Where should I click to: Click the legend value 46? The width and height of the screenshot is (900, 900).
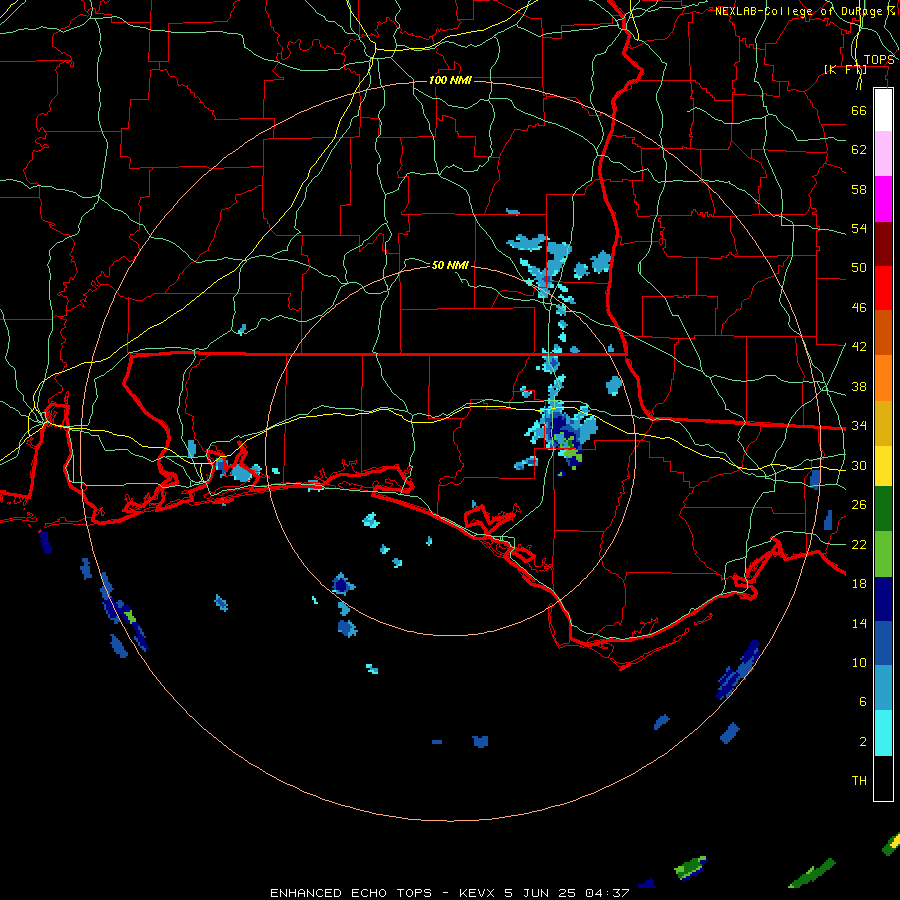859,308
